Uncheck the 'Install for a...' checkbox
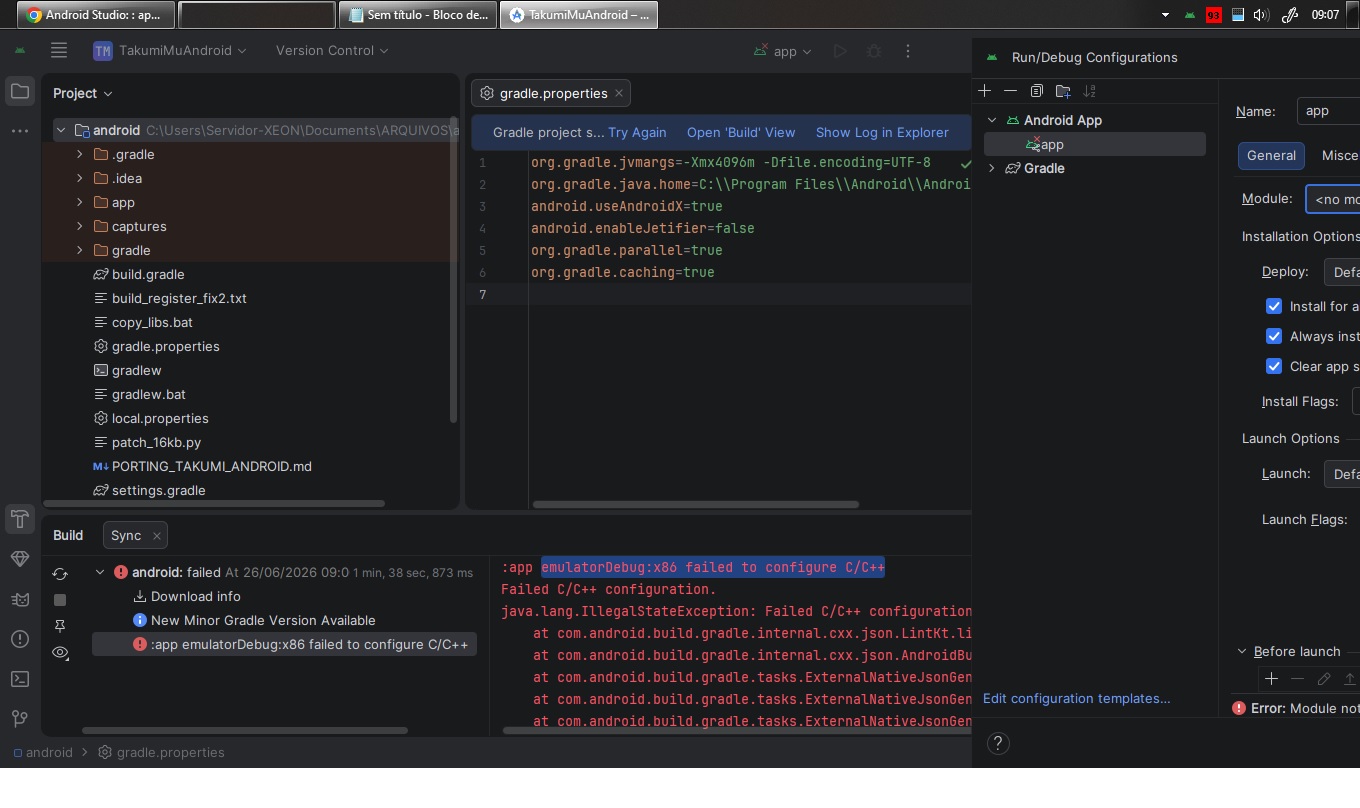The width and height of the screenshot is (1360, 808). (1274, 306)
